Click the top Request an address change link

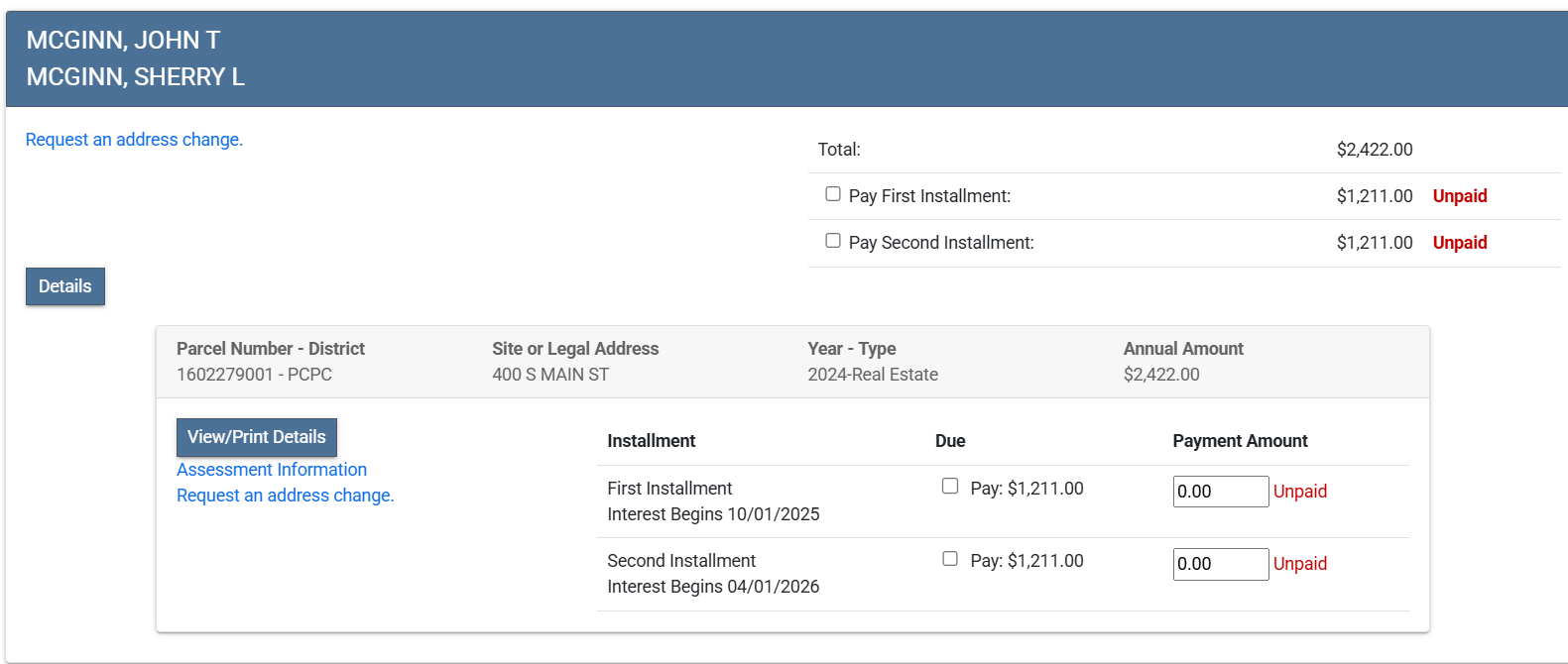click(134, 140)
